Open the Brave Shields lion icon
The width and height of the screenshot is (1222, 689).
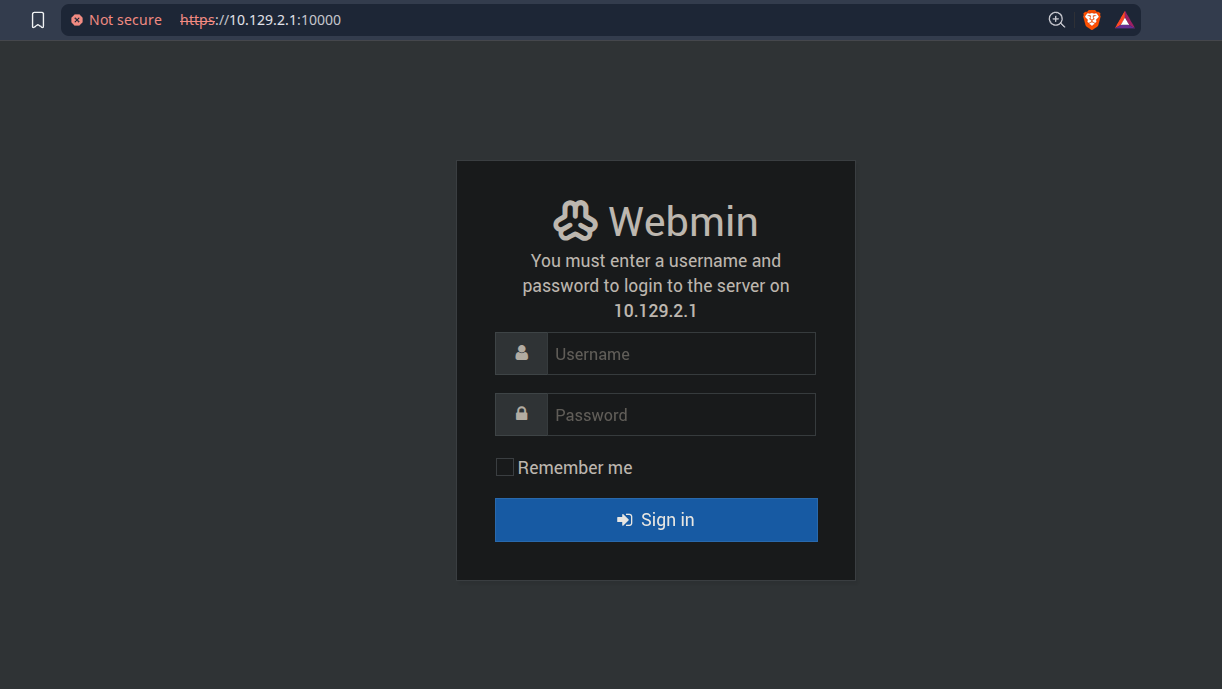click(x=1091, y=20)
